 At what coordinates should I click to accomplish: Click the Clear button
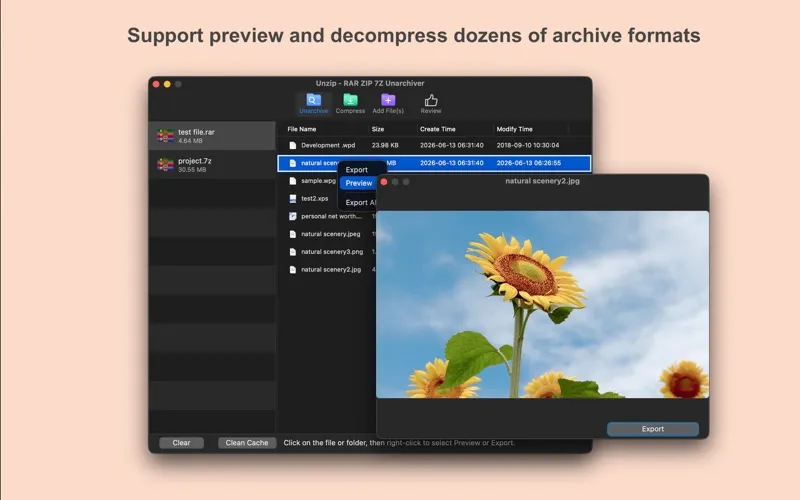coord(181,443)
